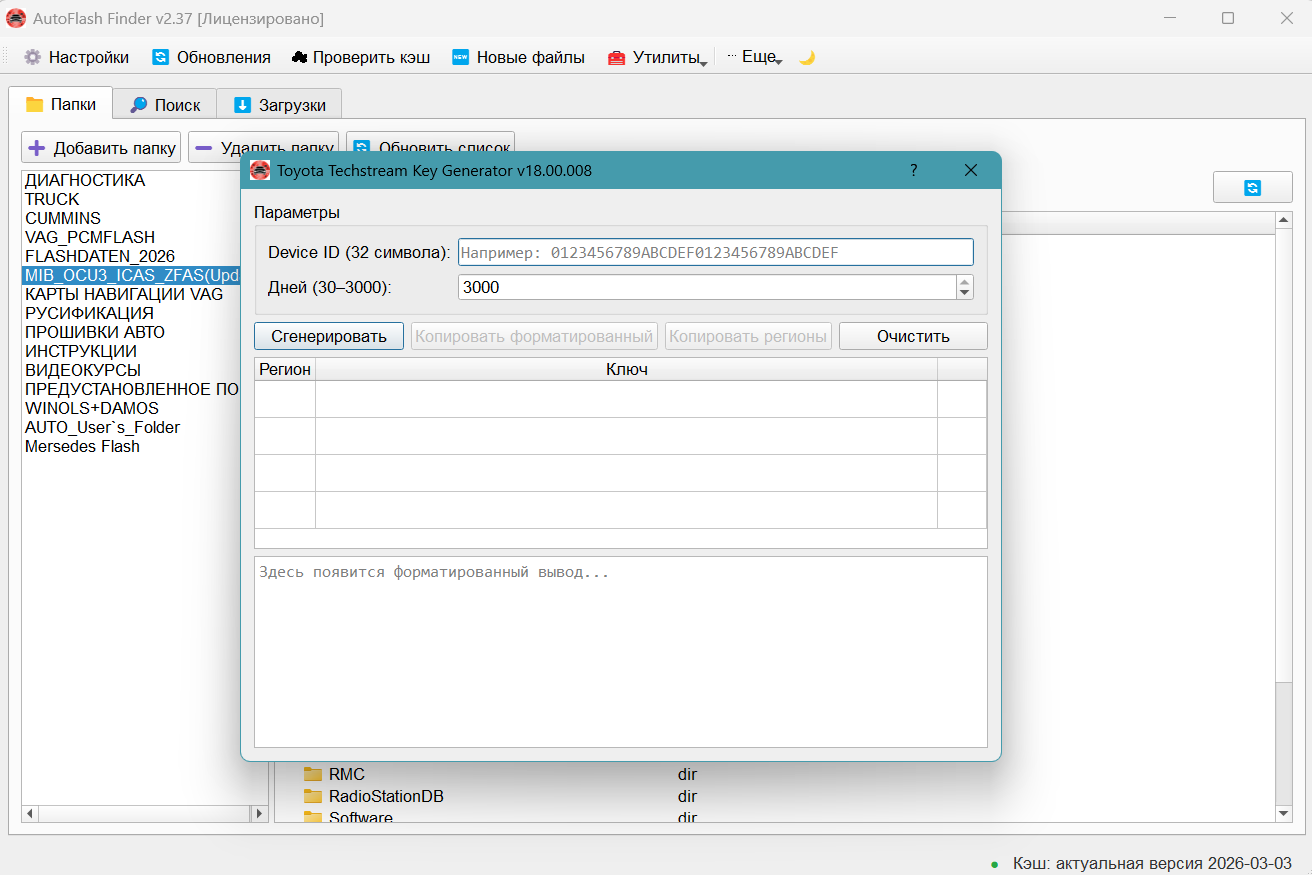Open Новые файлы from toolbar
The height and width of the screenshot is (875, 1312).
(518, 57)
